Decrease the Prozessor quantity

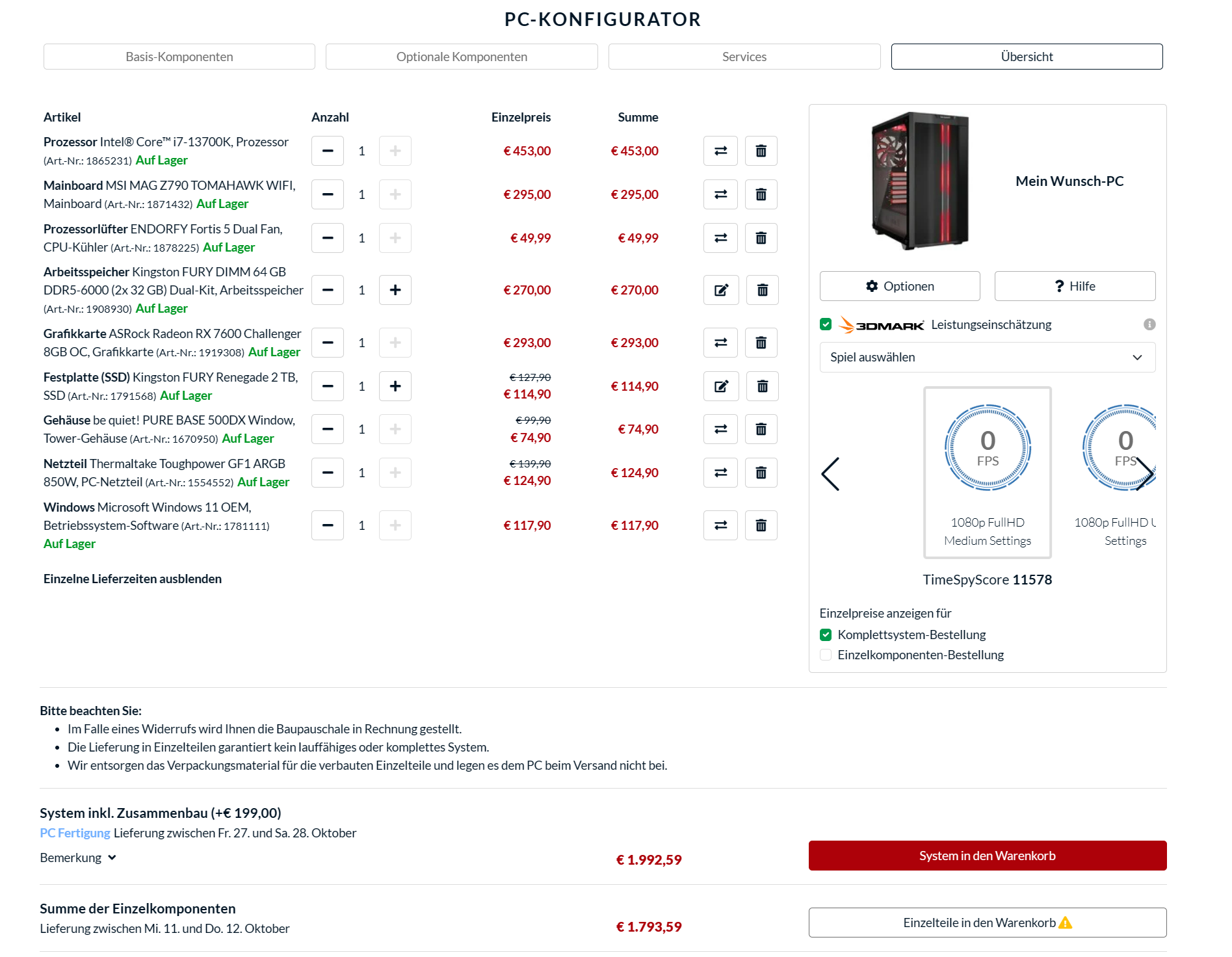(328, 151)
